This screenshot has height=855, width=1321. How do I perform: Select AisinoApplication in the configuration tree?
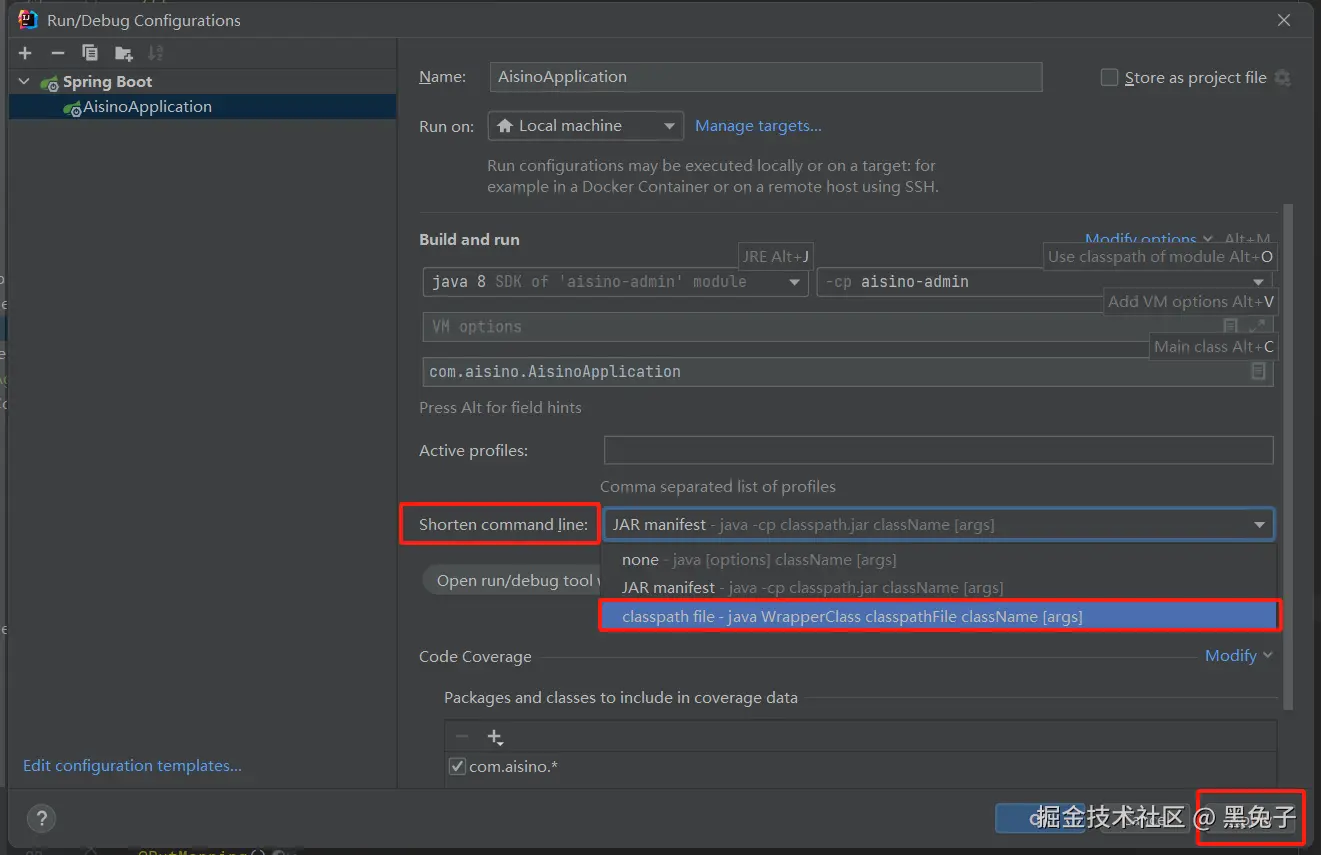point(202,107)
